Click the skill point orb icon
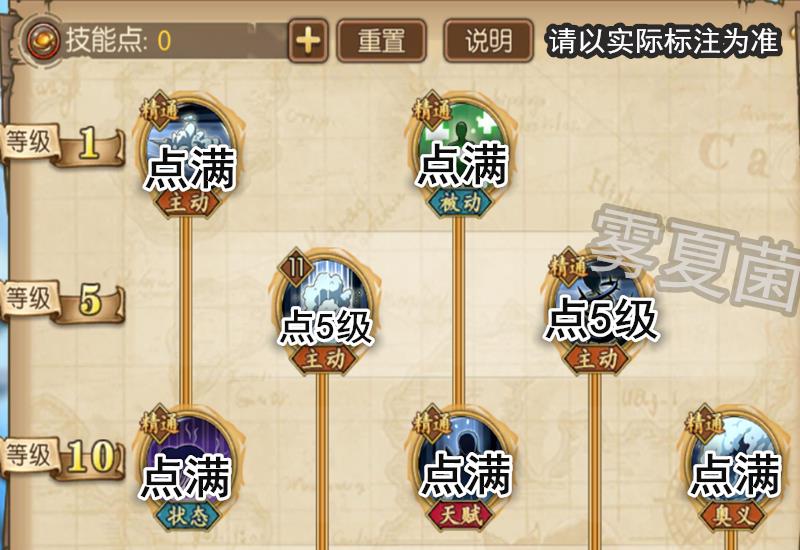The width and height of the screenshot is (800, 550). click(x=43, y=41)
